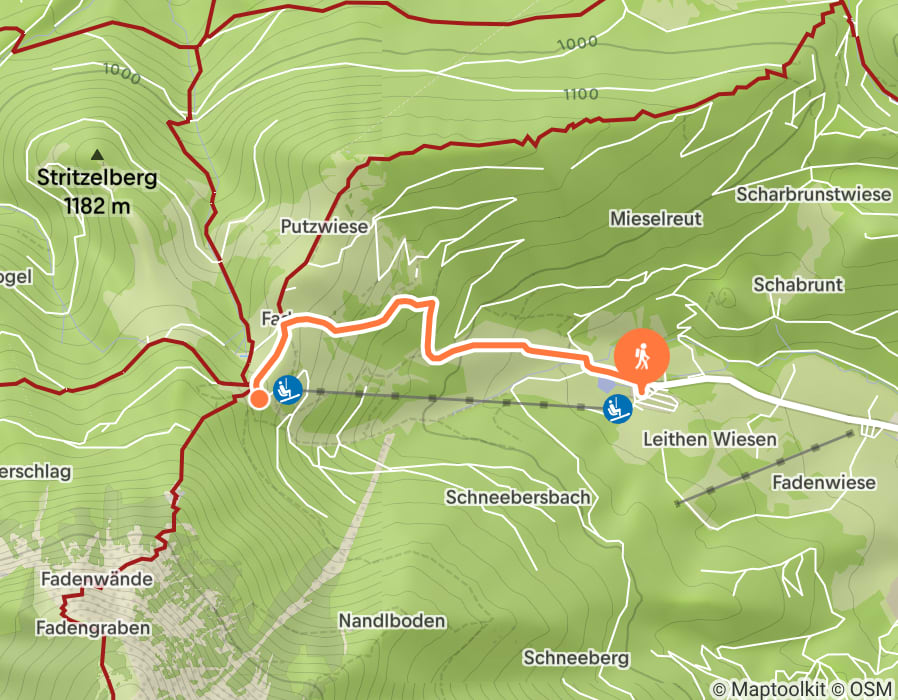
Task: Click the Schabrunt place label
Action: pyautogui.click(x=798, y=285)
